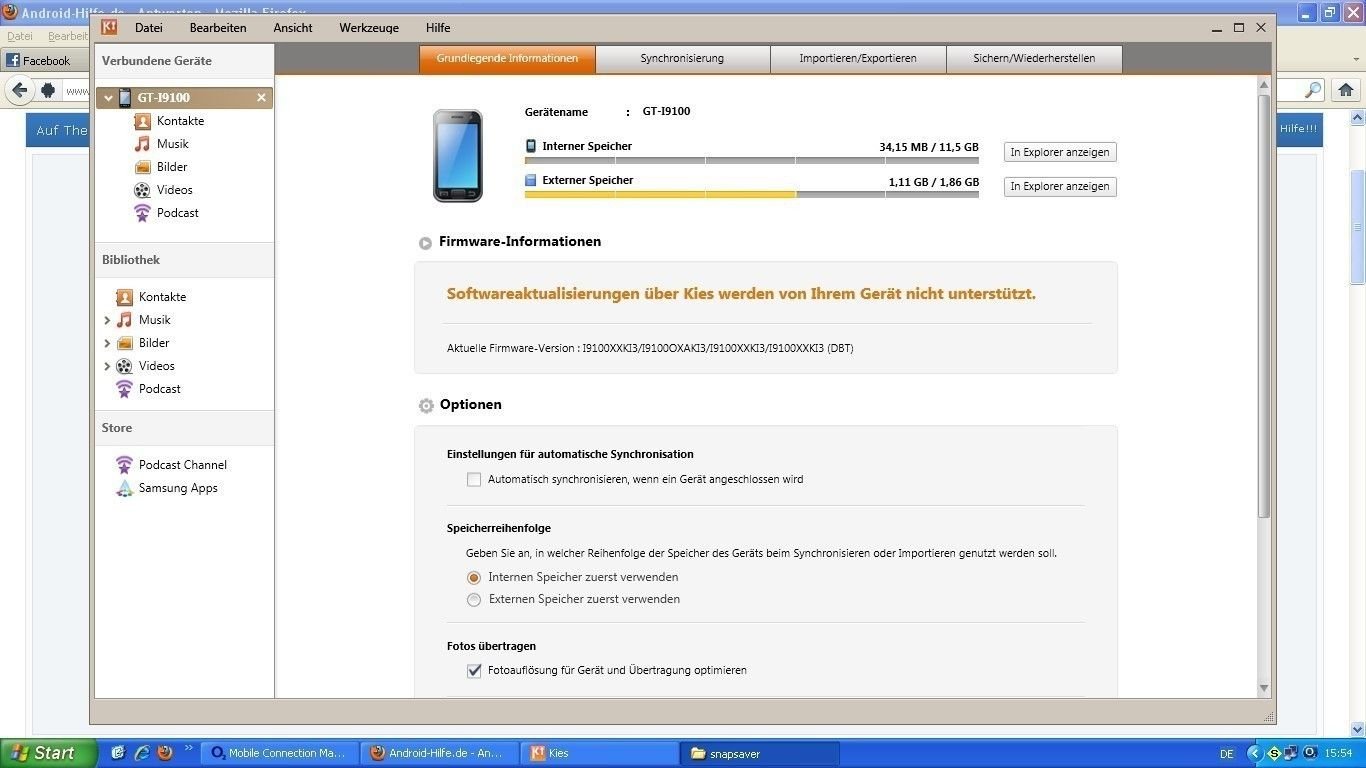Switch to Synchronisierung tab
The height and width of the screenshot is (768, 1366).
pos(682,59)
